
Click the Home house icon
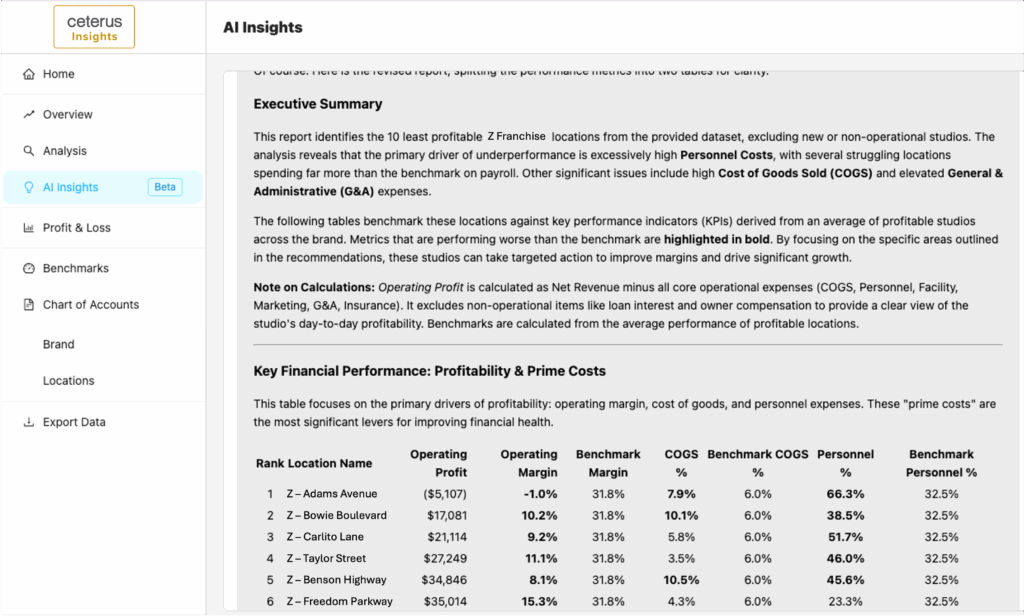[x=29, y=74]
